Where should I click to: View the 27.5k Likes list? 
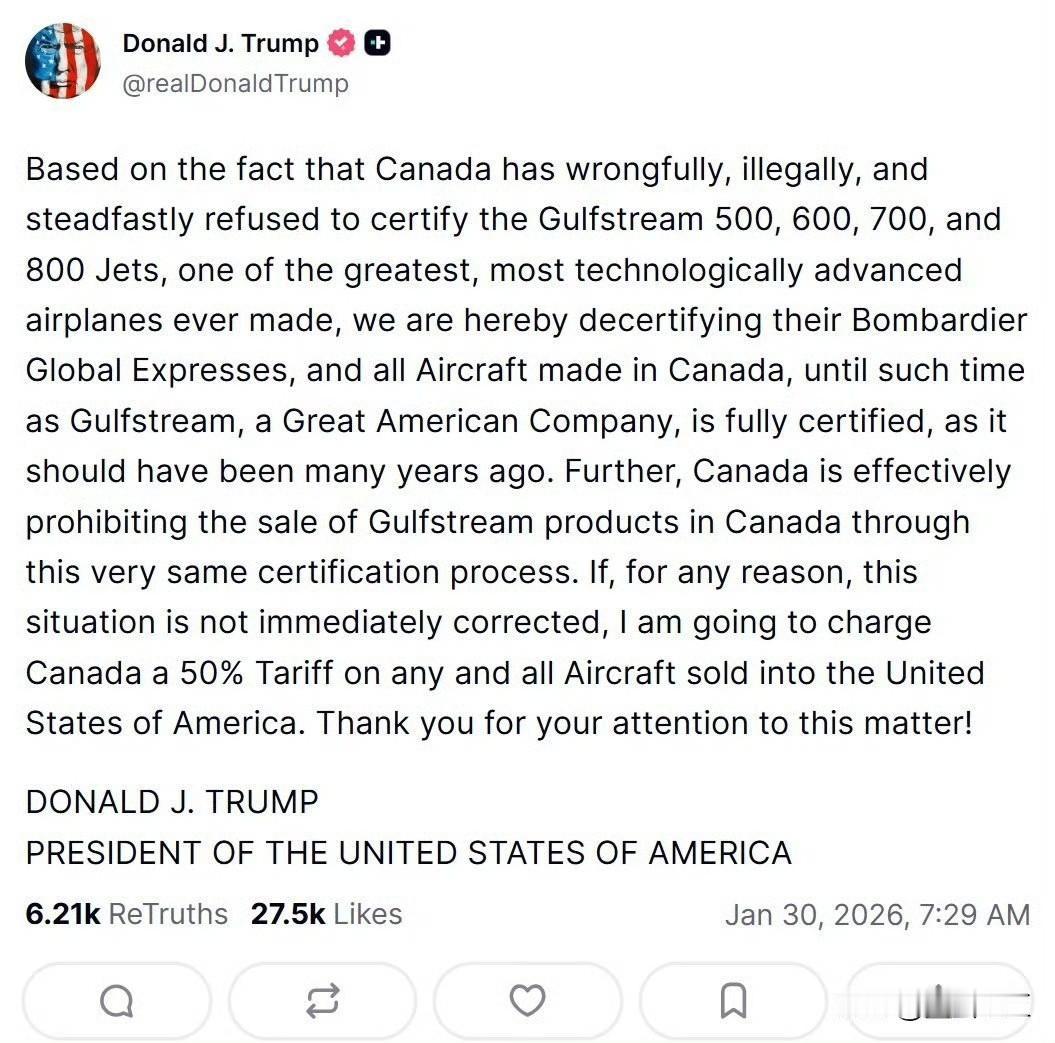click(x=326, y=914)
